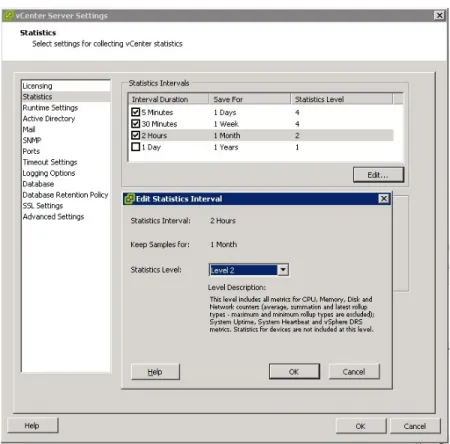The height and width of the screenshot is (444, 450).
Task: Open SNMP settings
Action: tap(32, 140)
